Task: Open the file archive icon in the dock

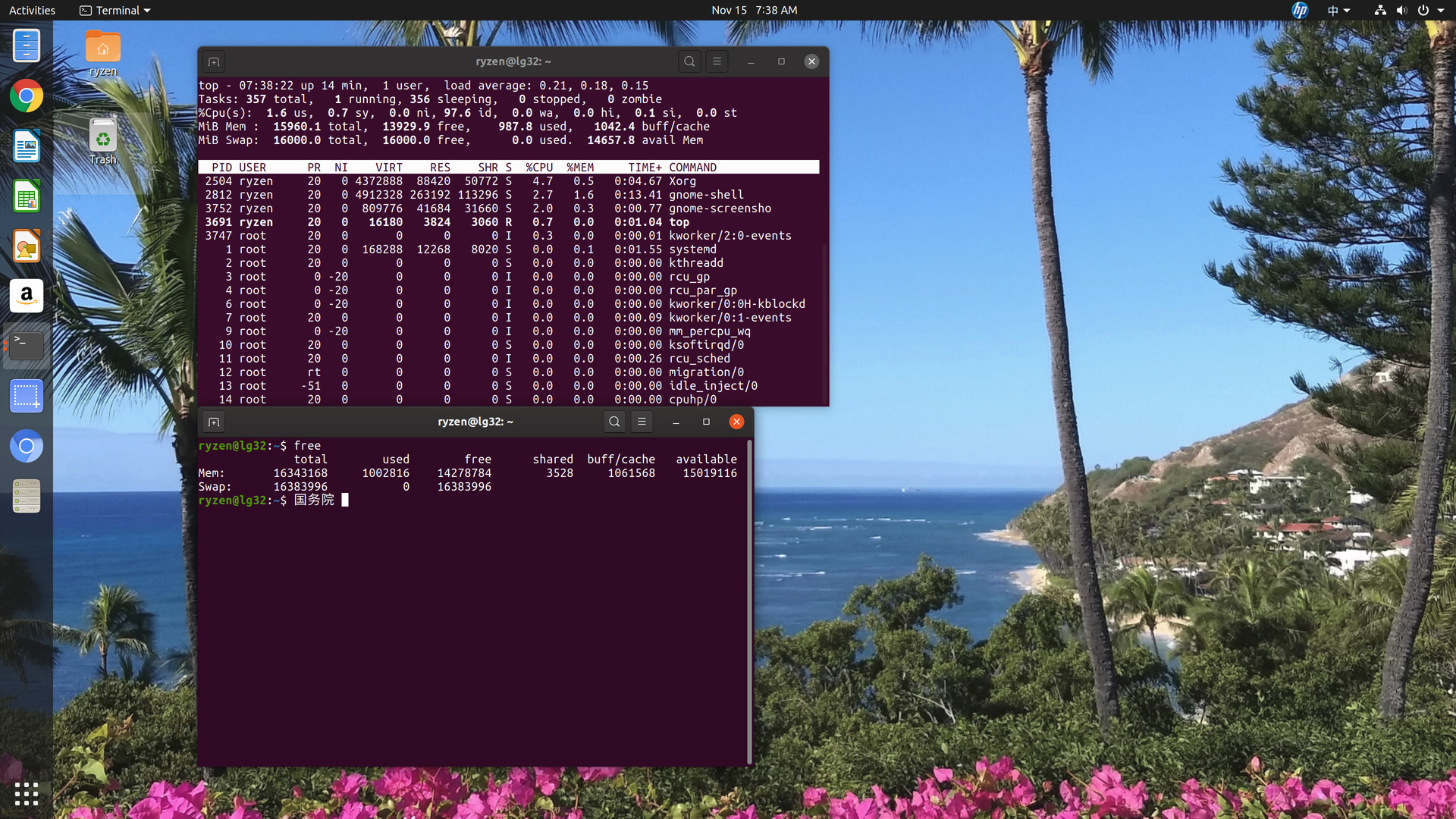Action: click(27, 497)
